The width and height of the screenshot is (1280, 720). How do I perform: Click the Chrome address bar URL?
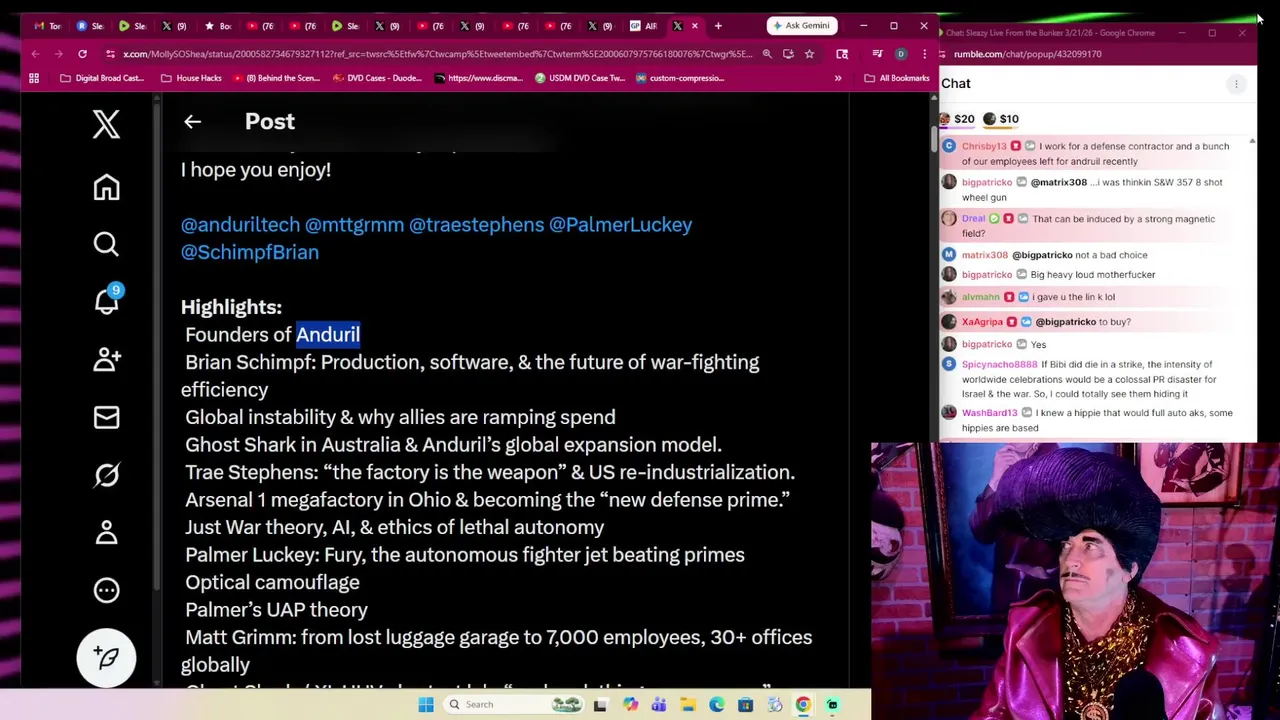pyautogui.click(x=437, y=54)
